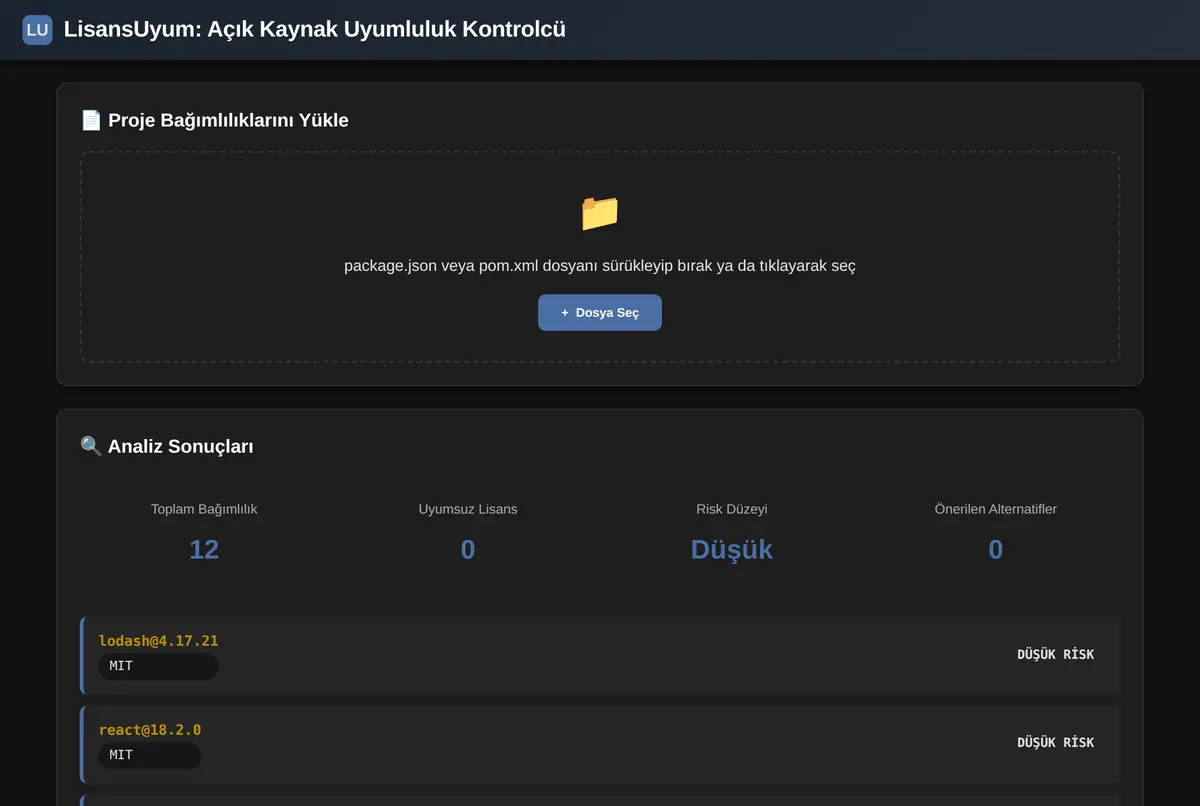Image resolution: width=1200 pixels, height=806 pixels.
Task: Click the MIT license badge under react
Action: pyautogui.click(x=150, y=755)
